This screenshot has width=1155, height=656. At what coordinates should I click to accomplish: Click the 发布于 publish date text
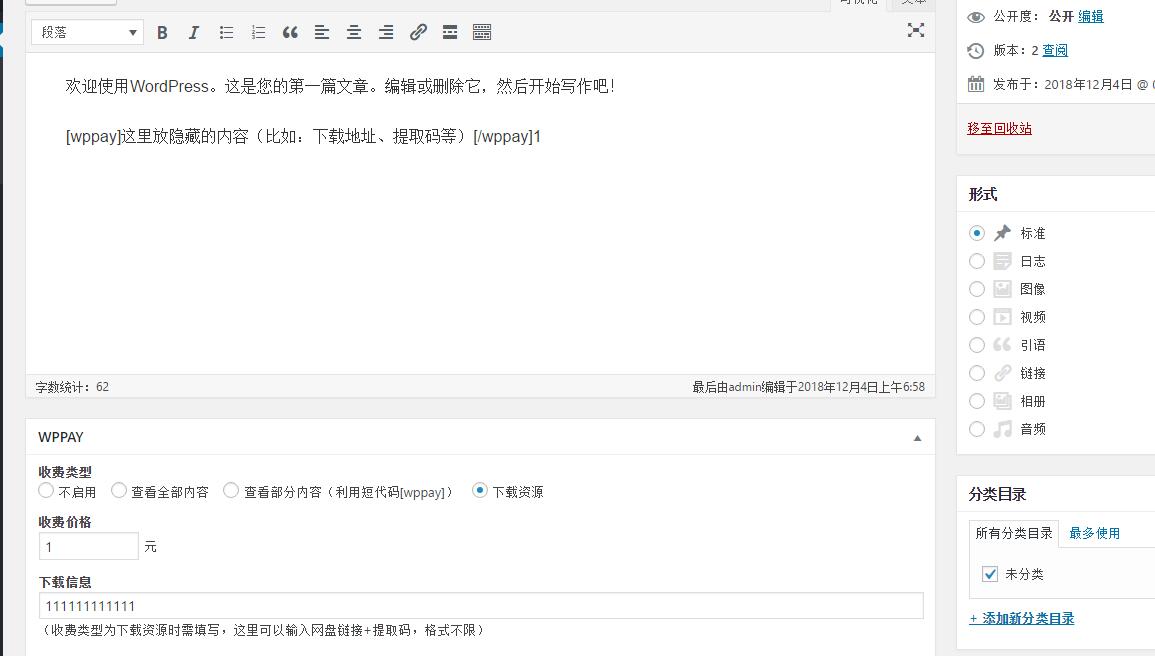(1073, 85)
